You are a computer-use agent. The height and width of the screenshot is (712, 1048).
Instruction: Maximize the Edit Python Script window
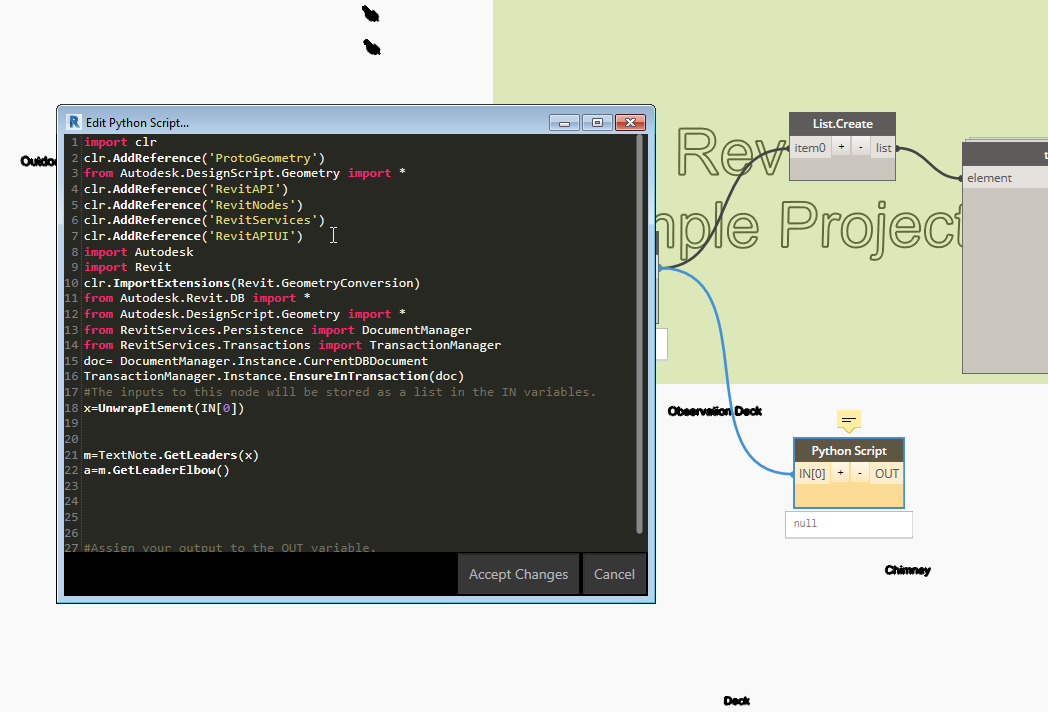[598, 122]
